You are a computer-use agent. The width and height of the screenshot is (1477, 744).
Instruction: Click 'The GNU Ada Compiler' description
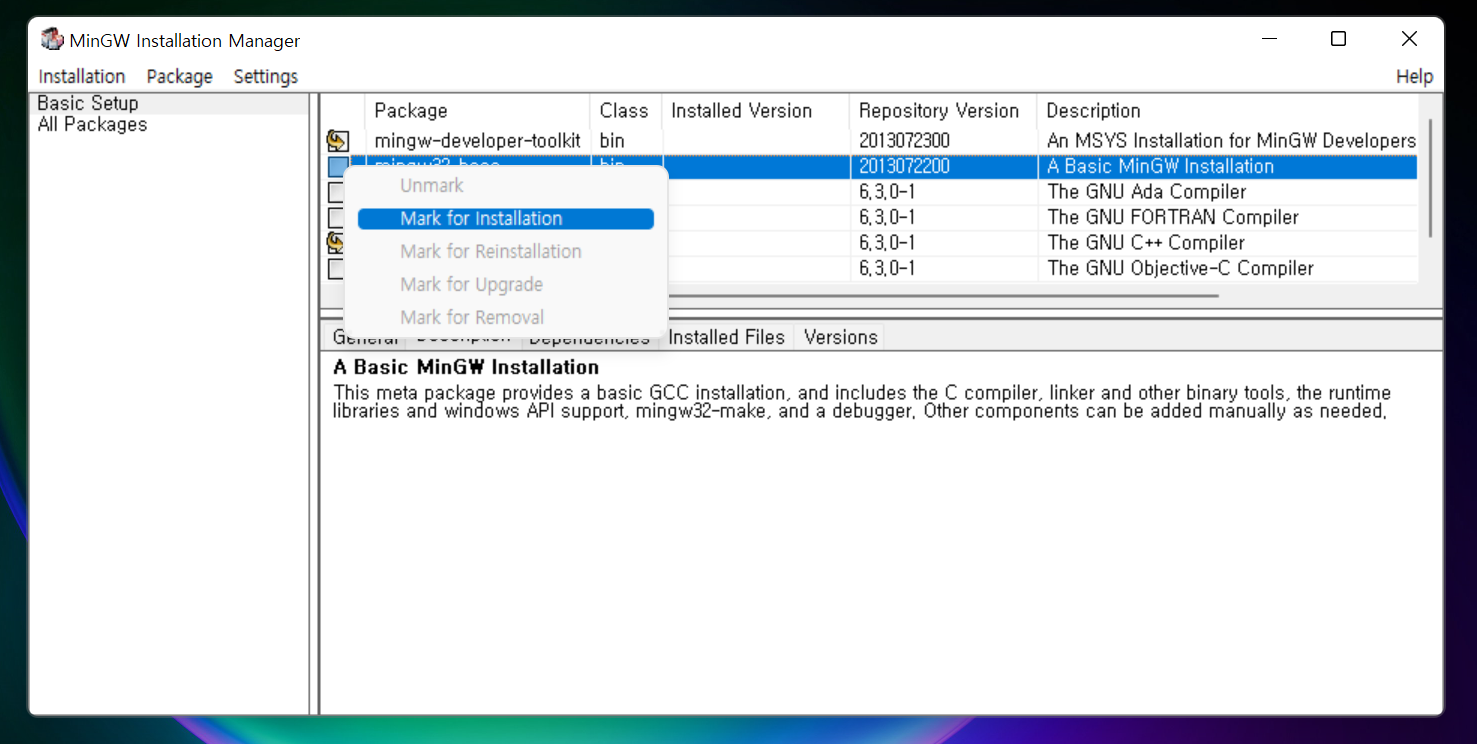1147,192
